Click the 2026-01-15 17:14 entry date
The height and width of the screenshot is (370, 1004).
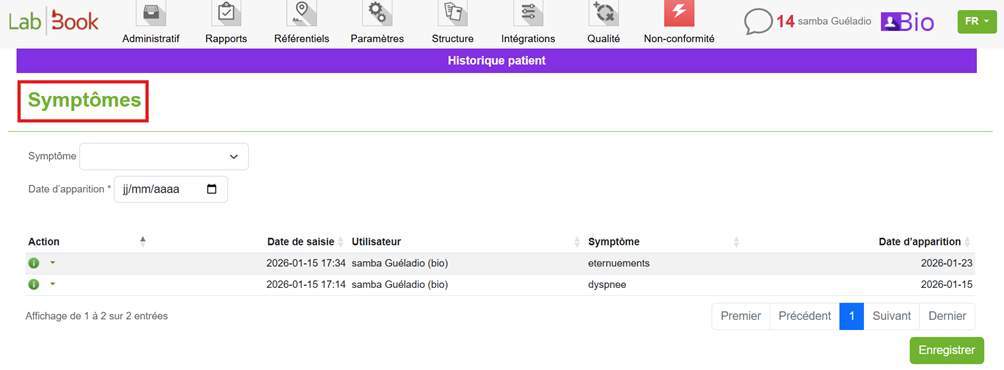(x=306, y=284)
